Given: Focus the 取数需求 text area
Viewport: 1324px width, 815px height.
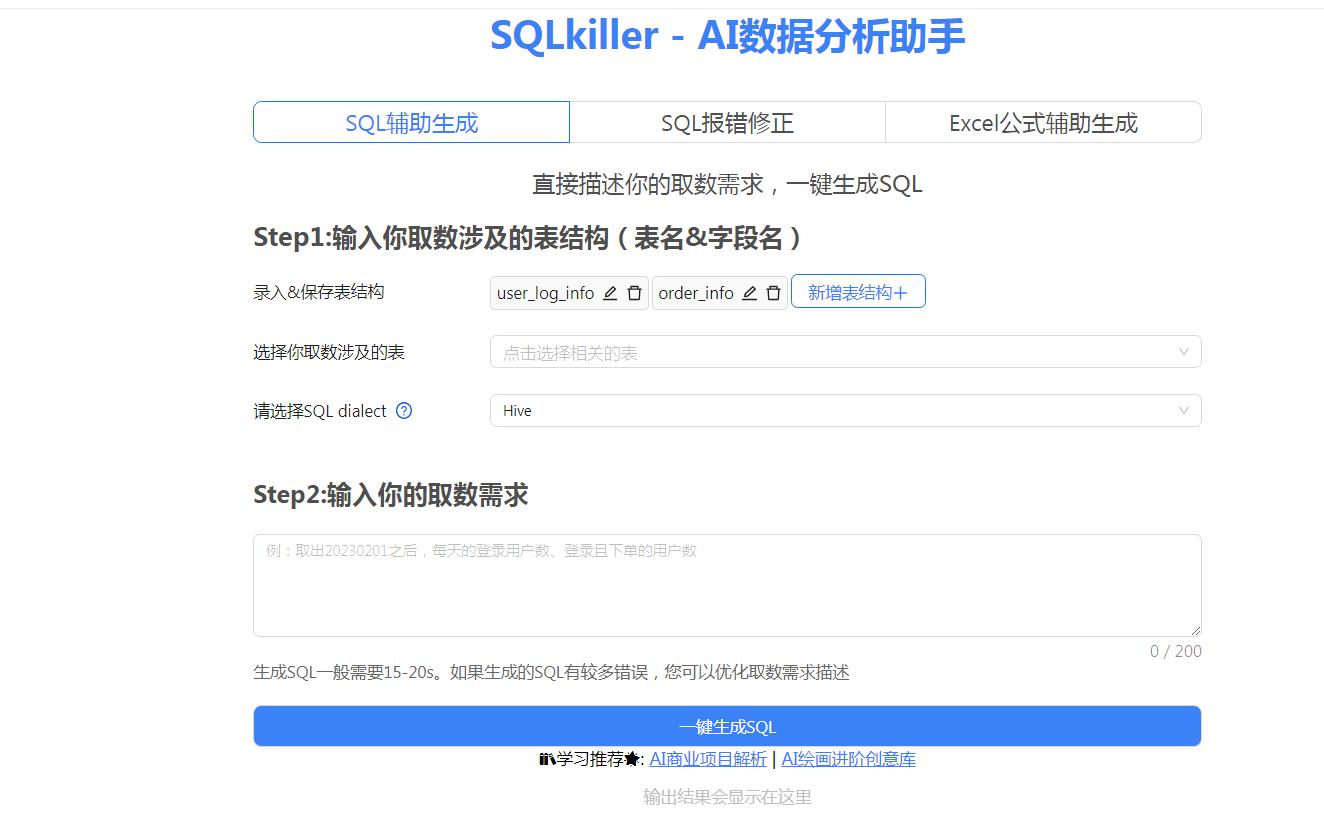Looking at the screenshot, I should [727, 585].
